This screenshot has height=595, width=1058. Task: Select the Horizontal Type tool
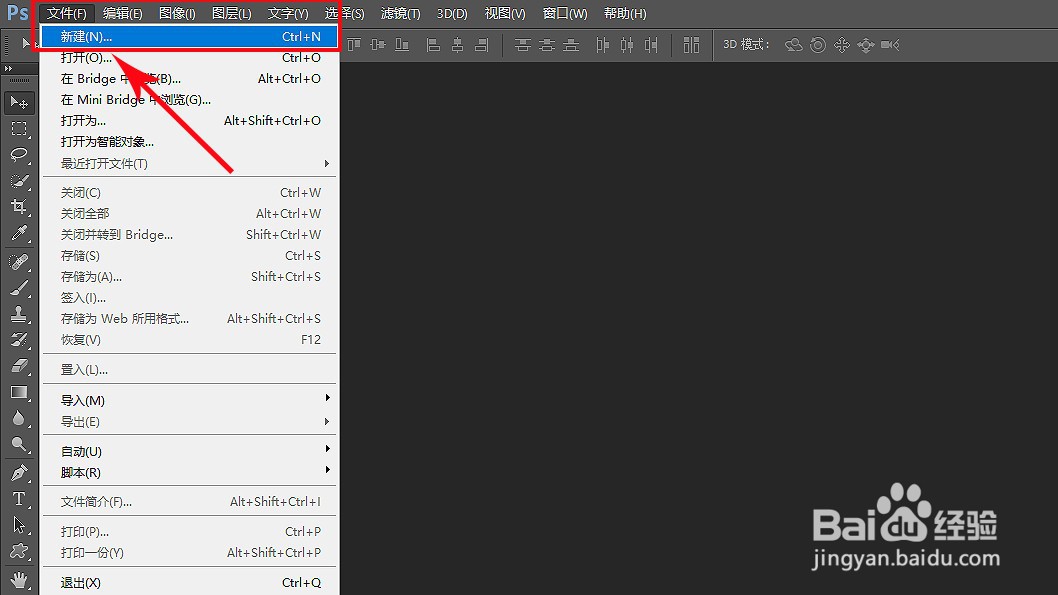tap(19, 499)
